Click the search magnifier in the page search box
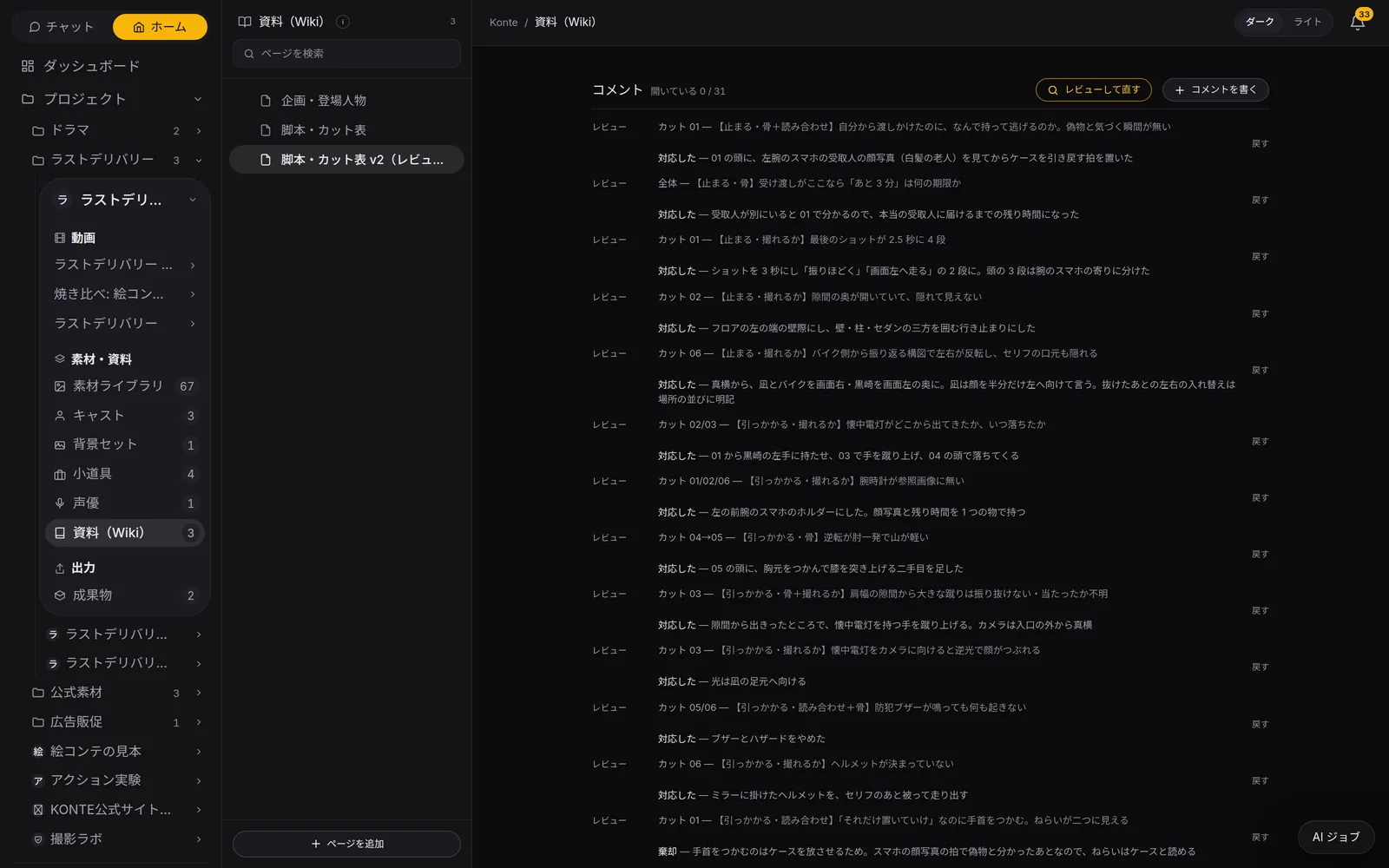This screenshot has height=868, width=1389. point(249,54)
